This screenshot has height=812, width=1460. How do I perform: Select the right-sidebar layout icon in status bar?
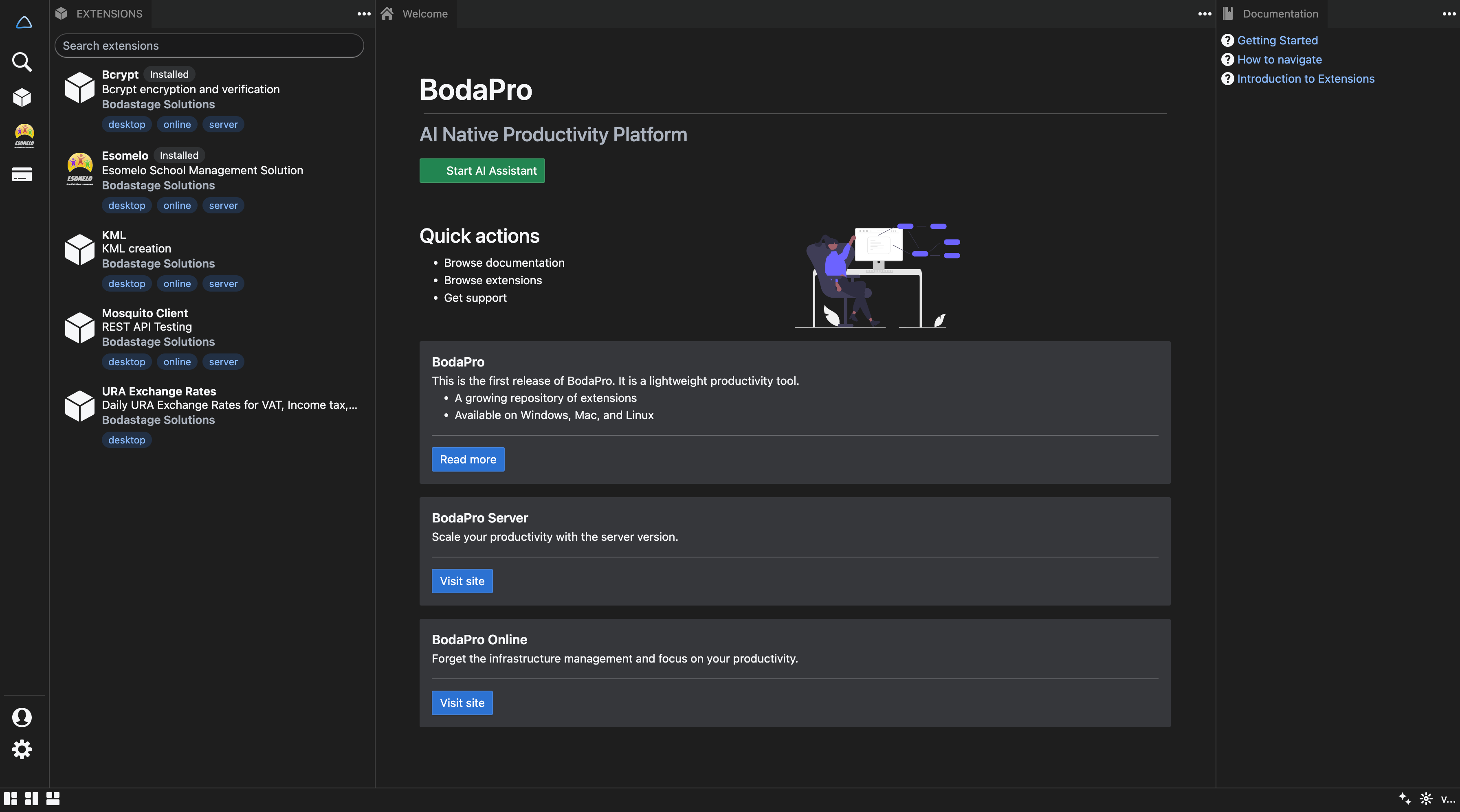pos(32,799)
